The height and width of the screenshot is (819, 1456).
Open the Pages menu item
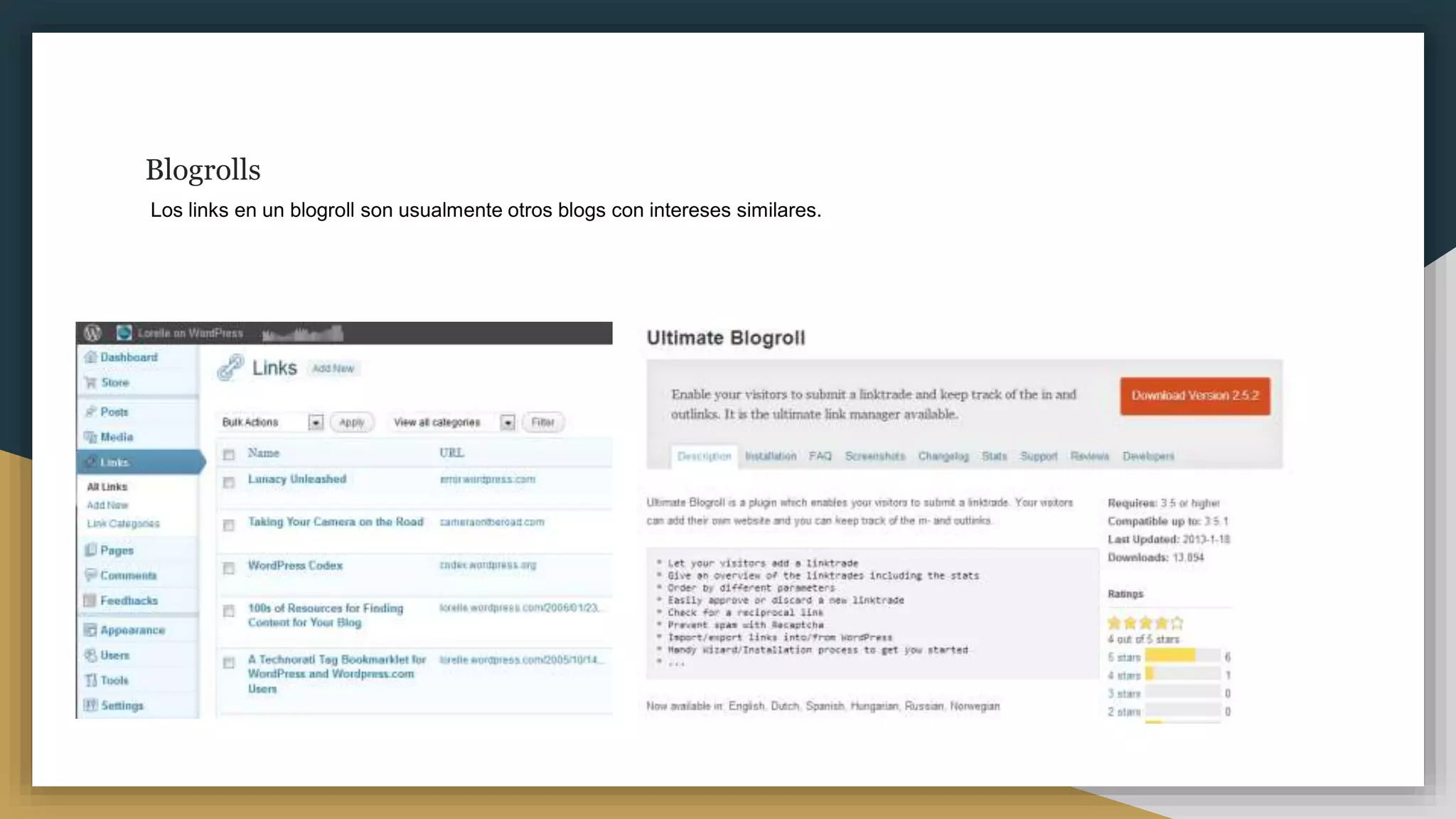(117, 550)
